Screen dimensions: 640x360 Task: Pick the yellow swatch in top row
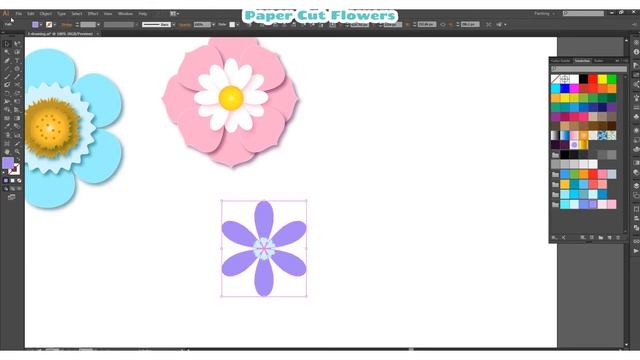602,79
